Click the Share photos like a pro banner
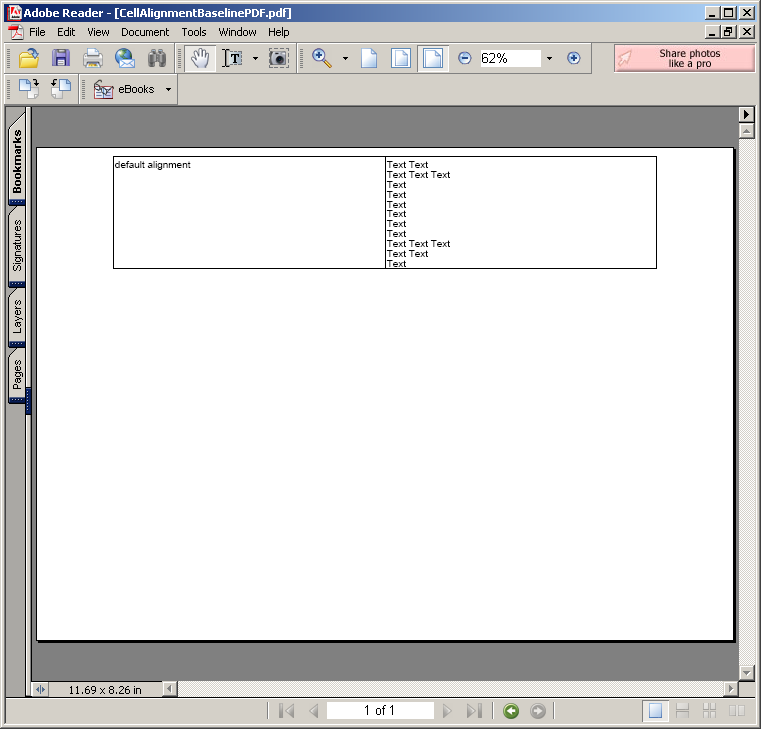The width and height of the screenshot is (761, 729). 684,58
